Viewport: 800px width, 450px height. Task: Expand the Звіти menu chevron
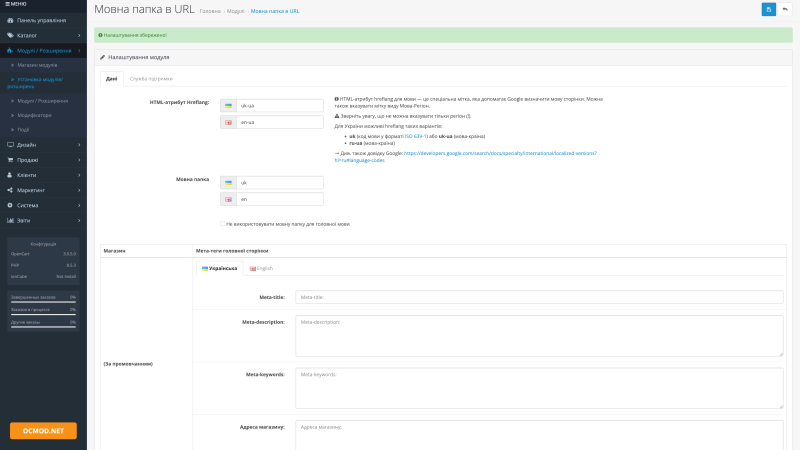coord(79,220)
